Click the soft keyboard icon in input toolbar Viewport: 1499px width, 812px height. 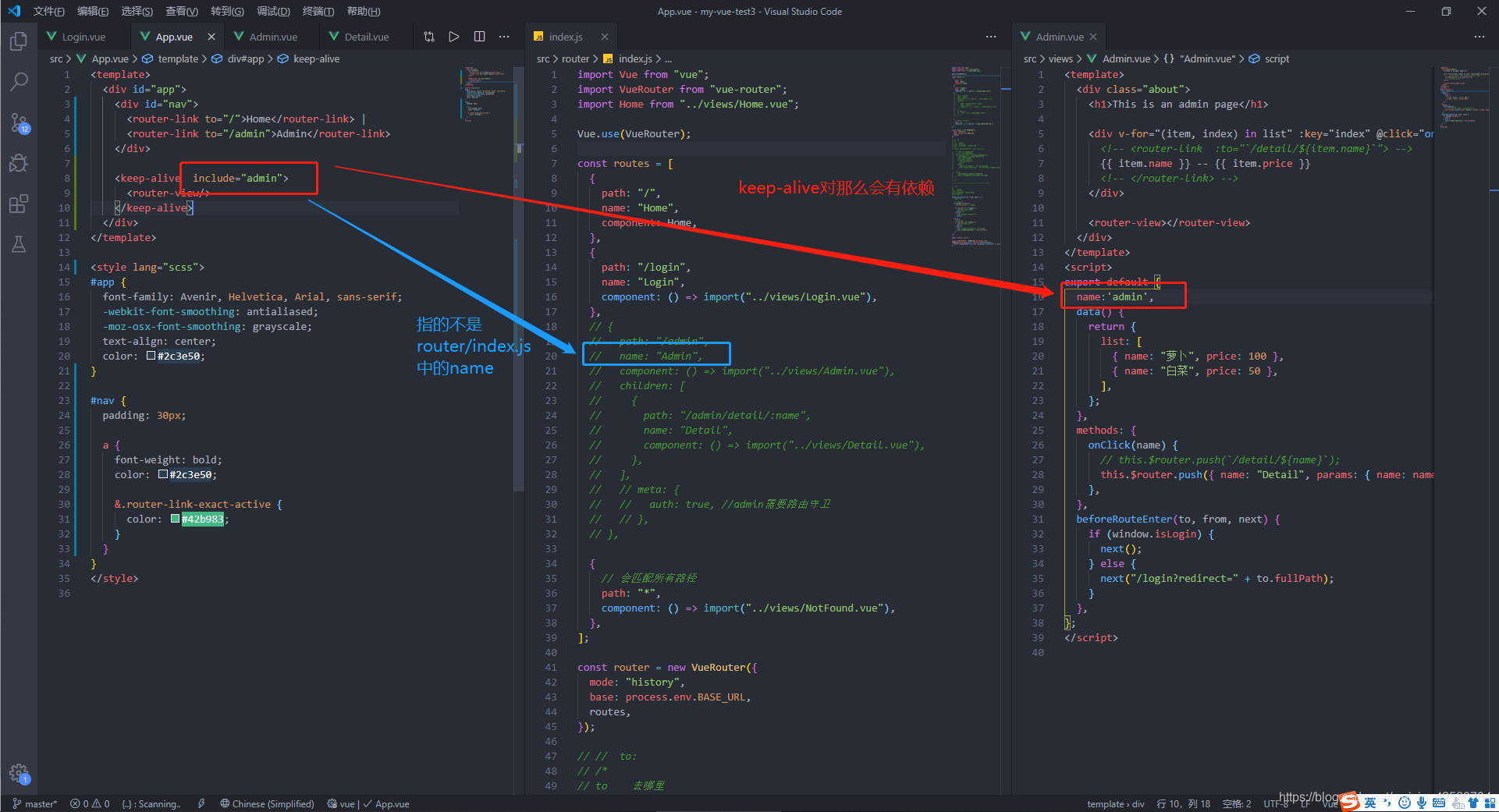(1439, 803)
